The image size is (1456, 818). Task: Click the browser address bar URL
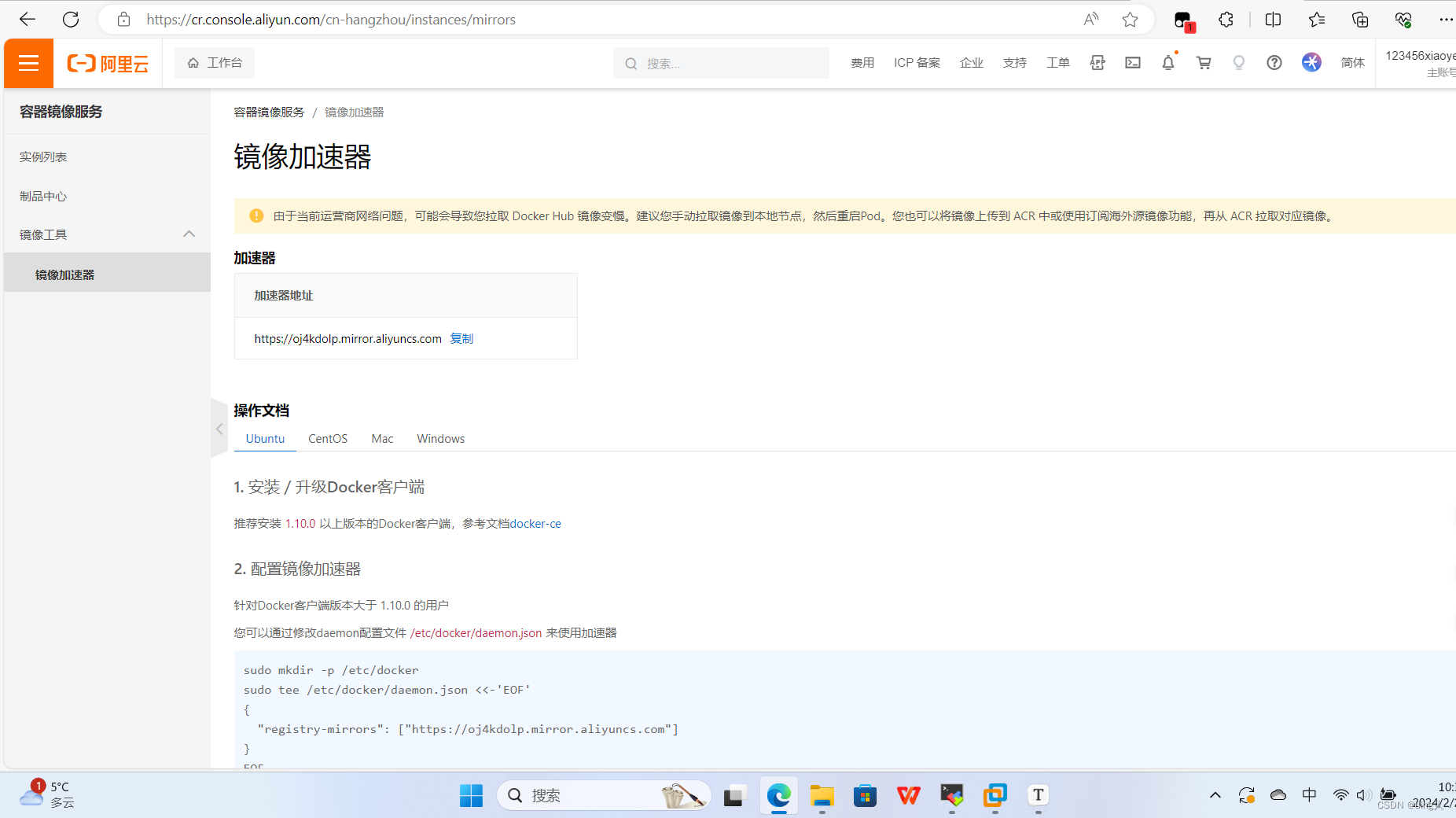(331, 20)
